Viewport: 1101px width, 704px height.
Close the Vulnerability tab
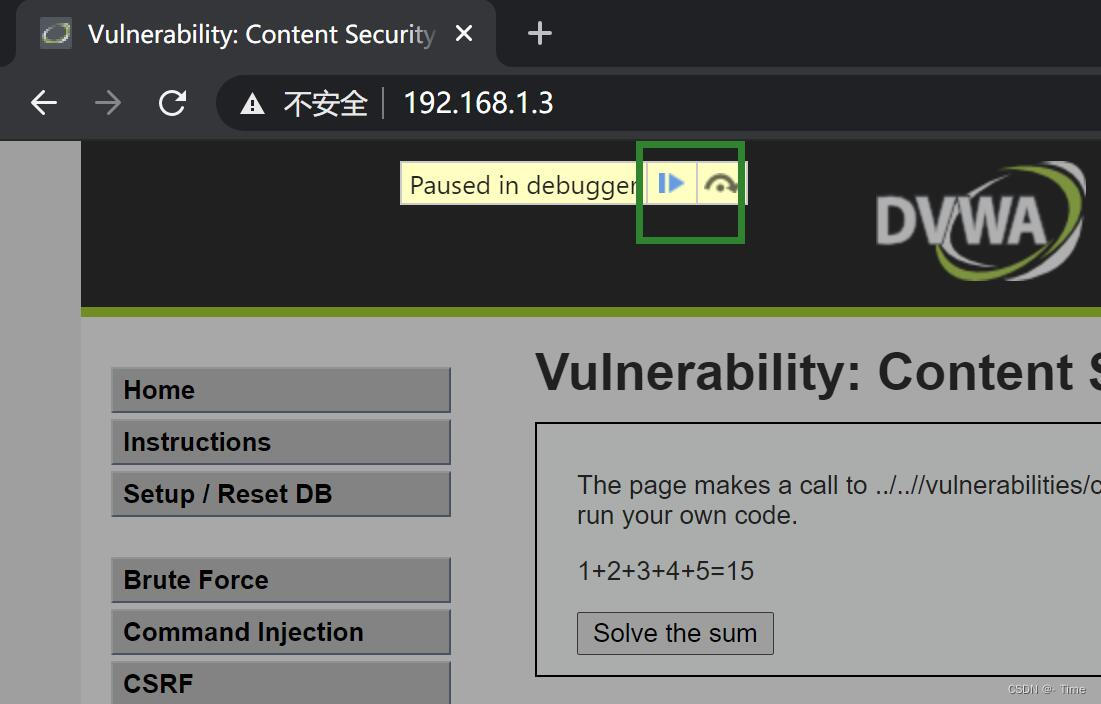(x=463, y=34)
